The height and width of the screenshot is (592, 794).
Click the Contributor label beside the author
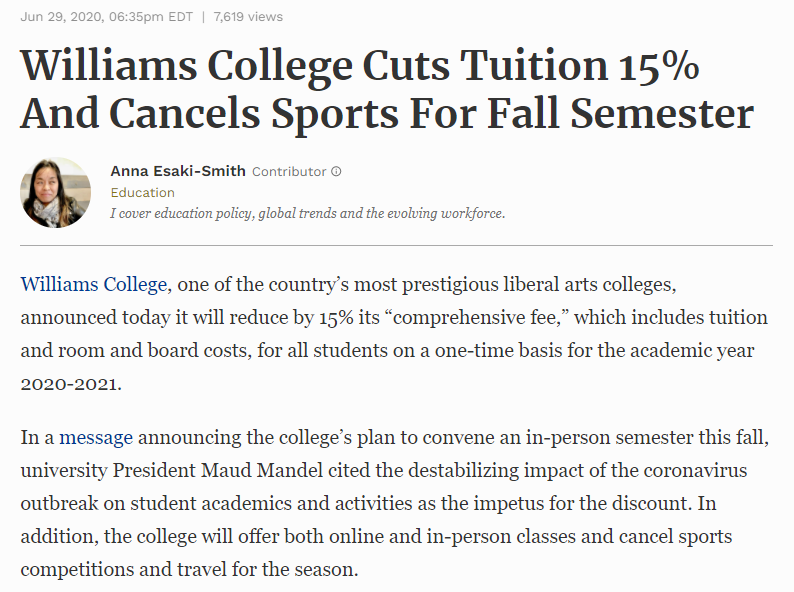pyautogui.click(x=289, y=171)
